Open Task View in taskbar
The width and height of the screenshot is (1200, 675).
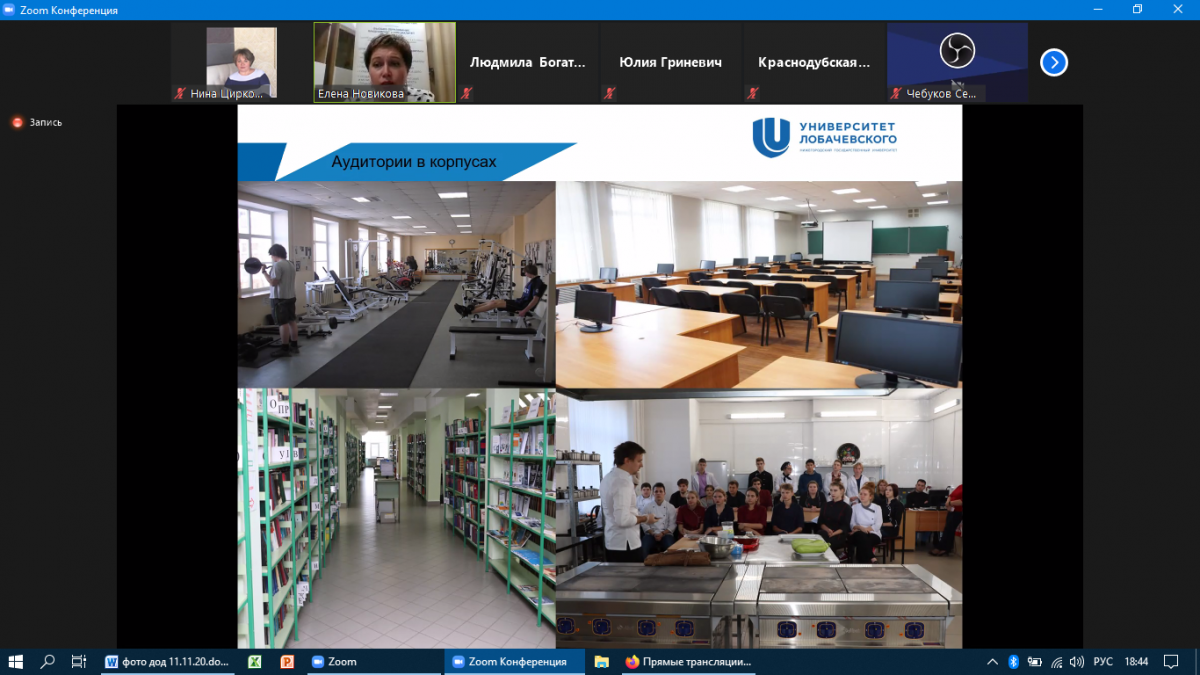point(79,661)
